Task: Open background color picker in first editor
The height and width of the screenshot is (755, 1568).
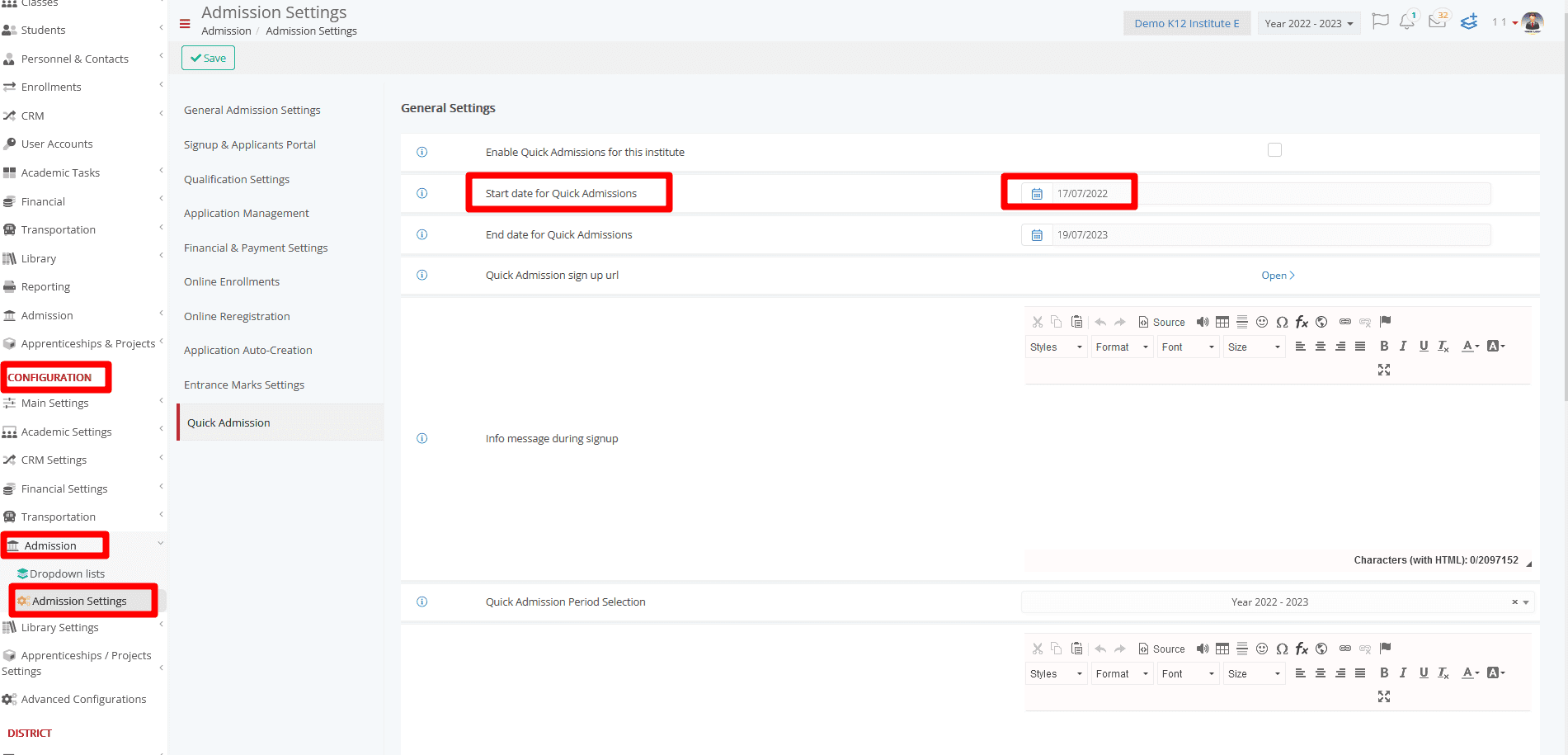Action: point(1496,347)
